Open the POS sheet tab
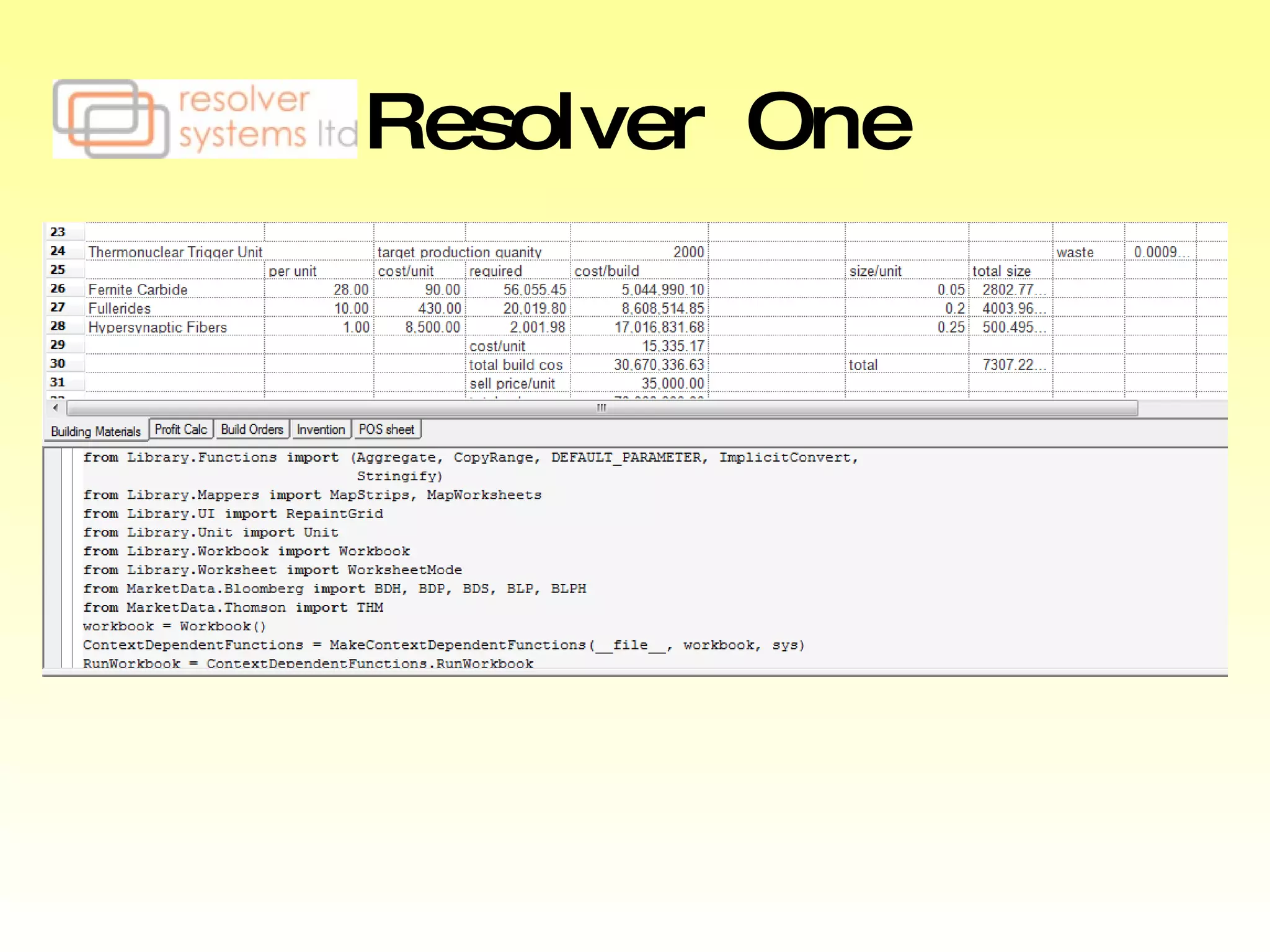 387,430
